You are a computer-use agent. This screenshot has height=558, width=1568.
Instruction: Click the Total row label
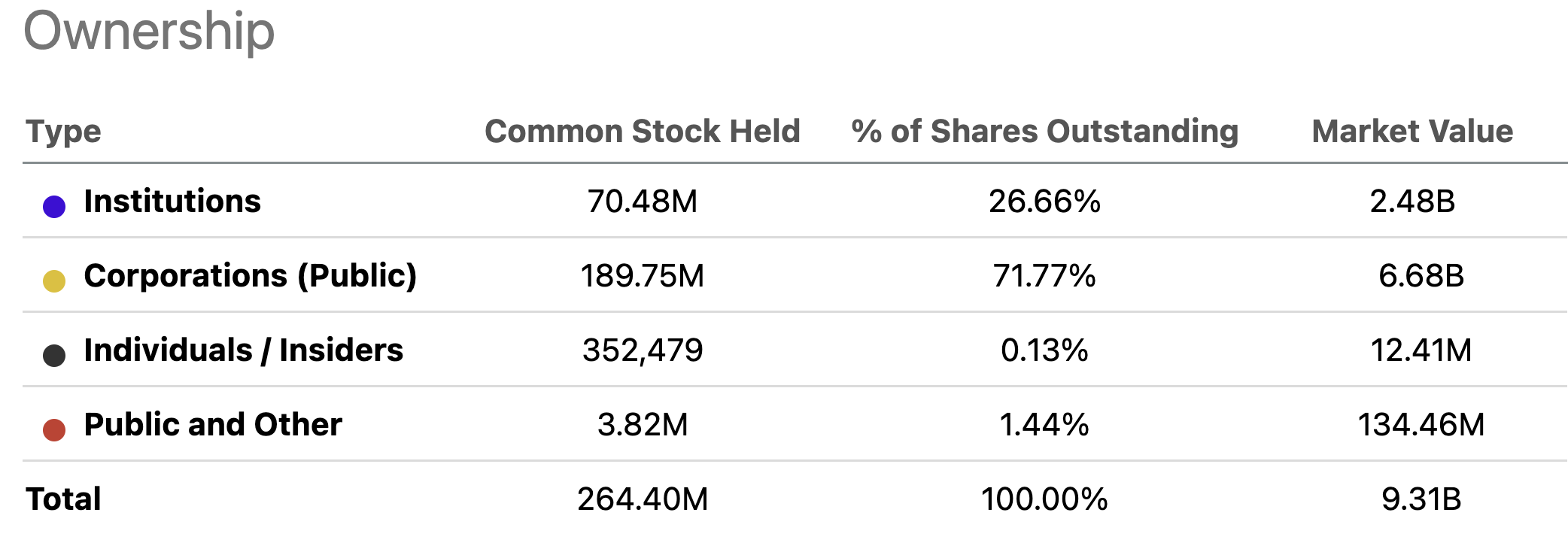point(63,499)
